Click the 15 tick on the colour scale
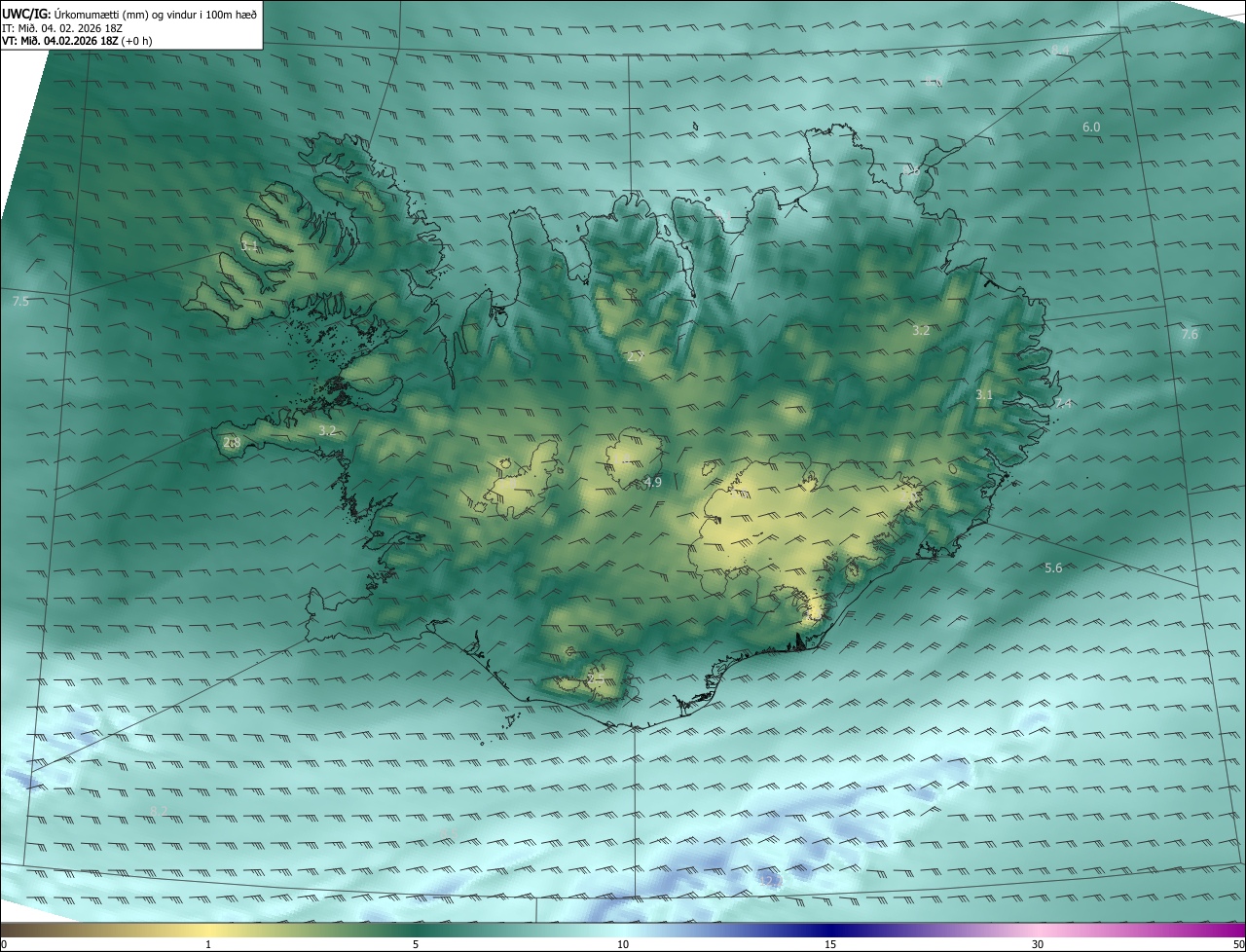 pyautogui.click(x=830, y=944)
